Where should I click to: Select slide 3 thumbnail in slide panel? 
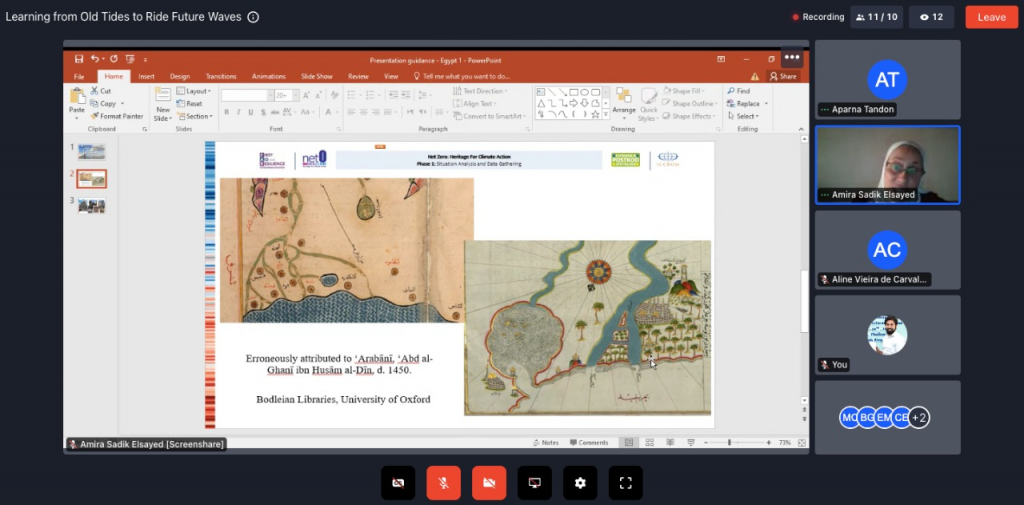point(91,206)
